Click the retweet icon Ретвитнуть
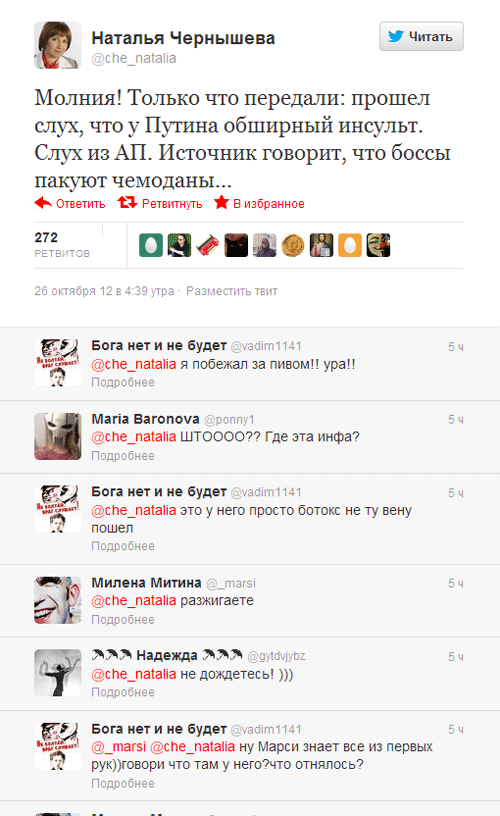500x816 pixels. [x=127, y=202]
